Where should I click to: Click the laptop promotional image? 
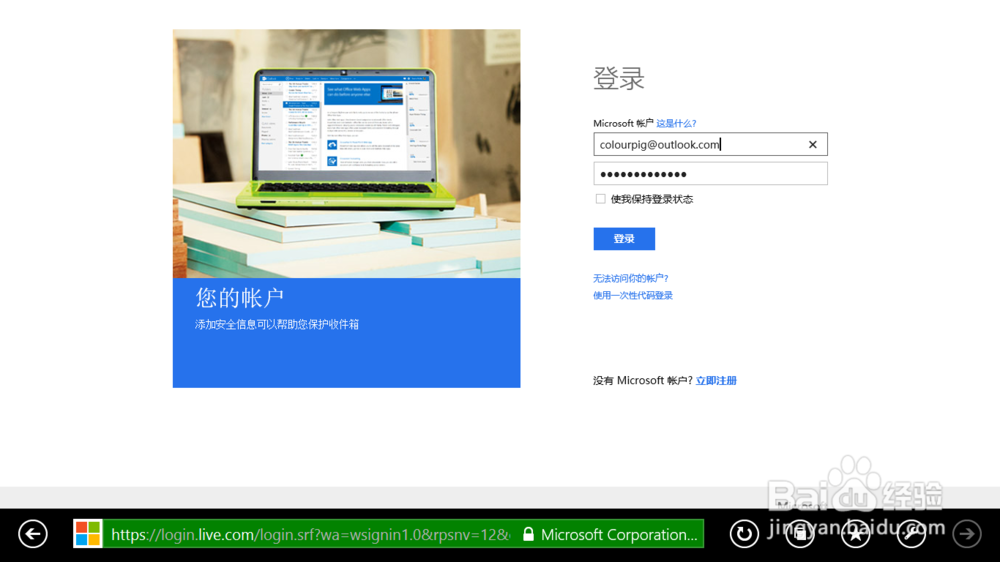click(x=346, y=153)
